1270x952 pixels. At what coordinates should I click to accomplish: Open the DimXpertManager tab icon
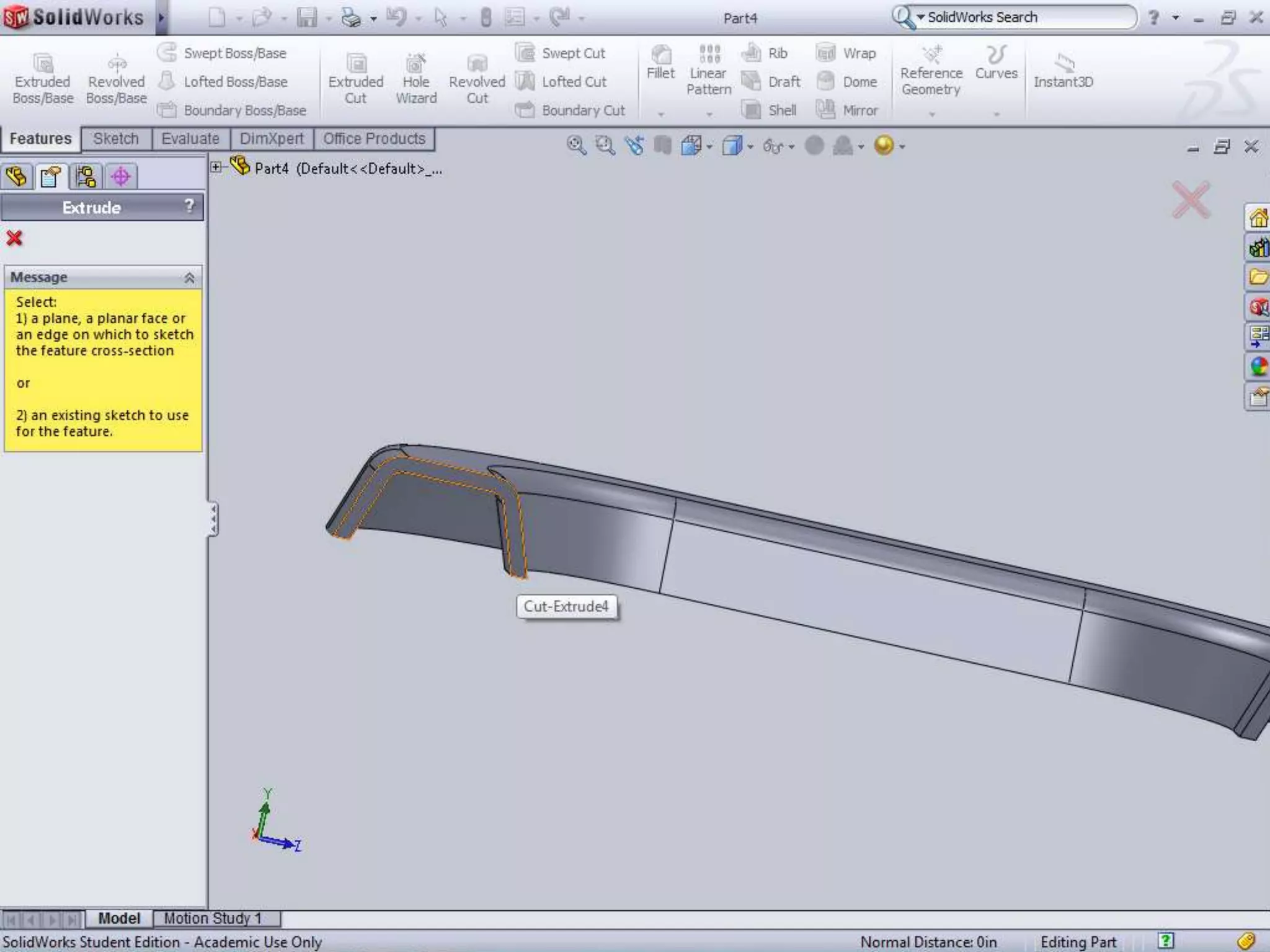120,177
